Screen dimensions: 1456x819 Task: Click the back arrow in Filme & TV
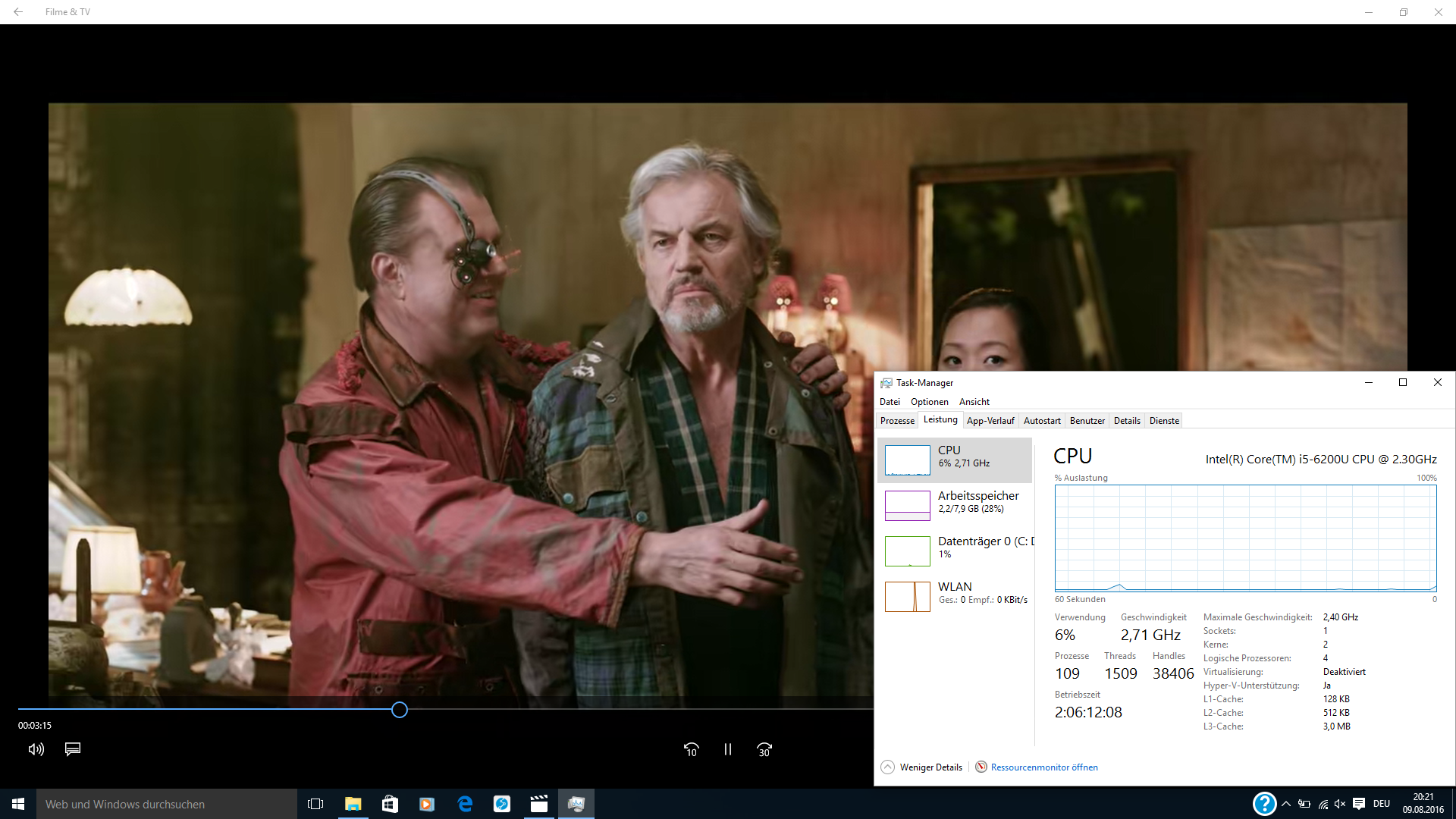coord(18,12)
